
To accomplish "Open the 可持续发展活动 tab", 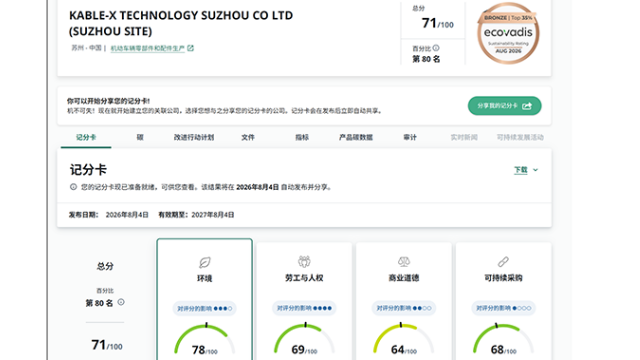I will [x=520, y=137].
